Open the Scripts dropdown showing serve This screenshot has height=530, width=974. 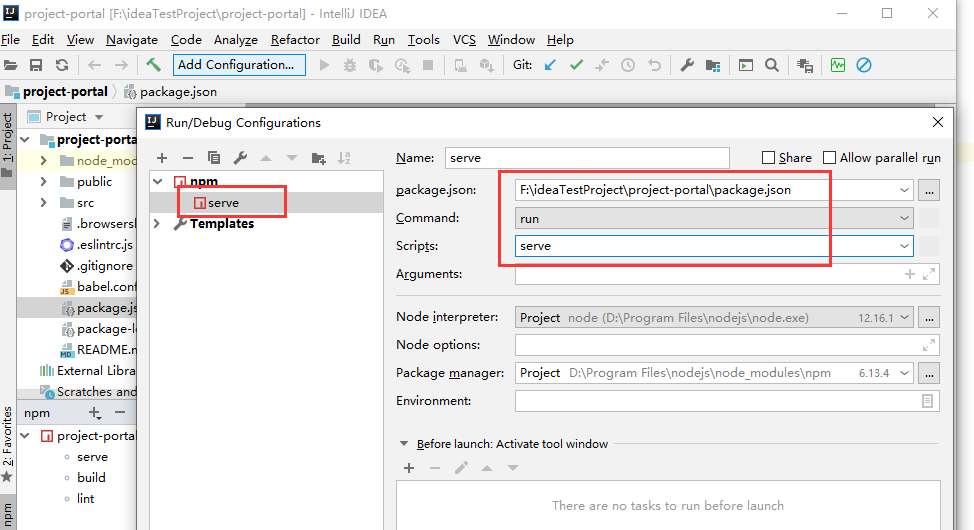point(904,246)
